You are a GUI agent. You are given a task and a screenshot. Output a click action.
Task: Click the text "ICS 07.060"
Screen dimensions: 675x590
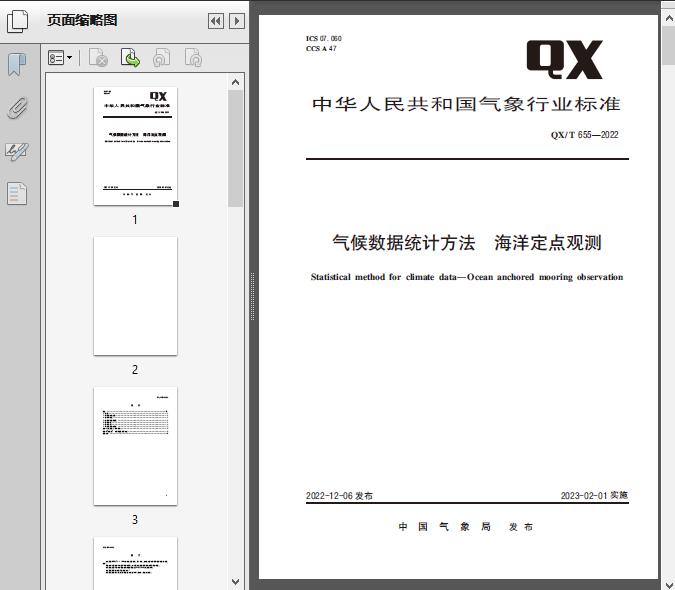click(x=324, y=38)
